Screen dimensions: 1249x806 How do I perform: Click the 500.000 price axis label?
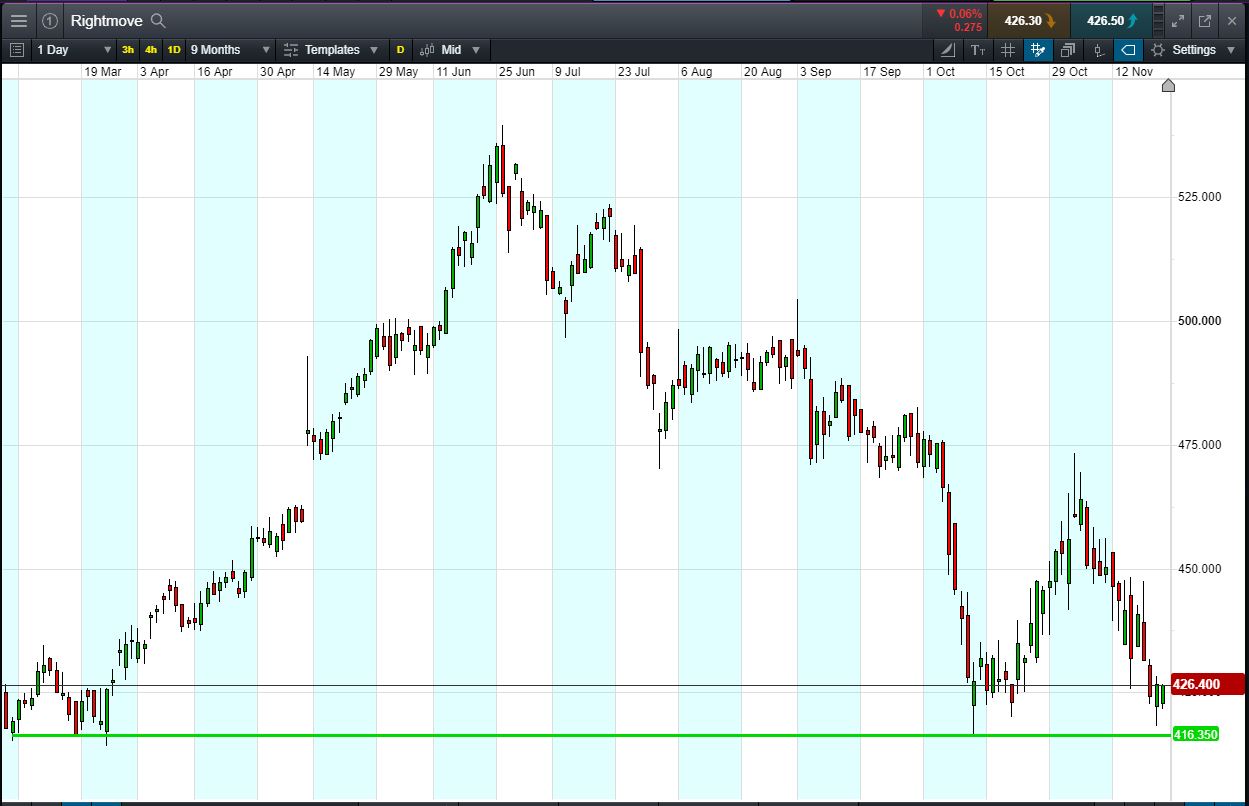1200,320
